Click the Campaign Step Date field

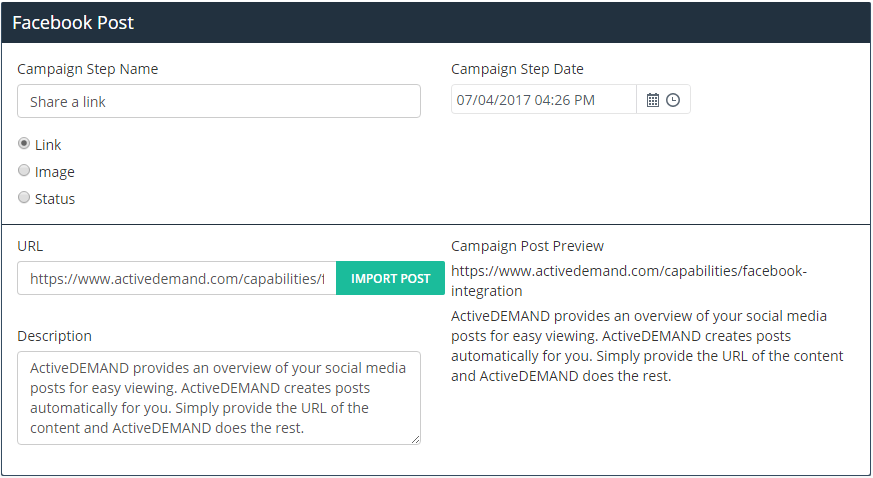(543, 100)
